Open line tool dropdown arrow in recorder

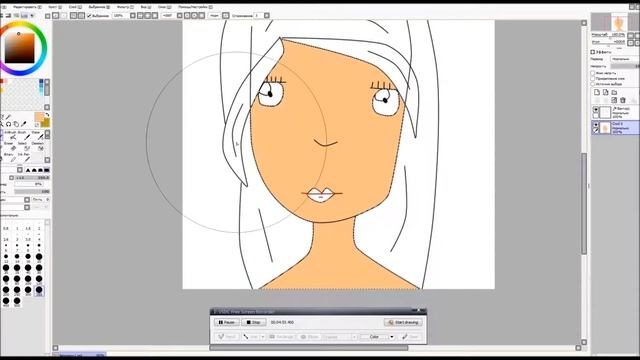coord(262,337)
